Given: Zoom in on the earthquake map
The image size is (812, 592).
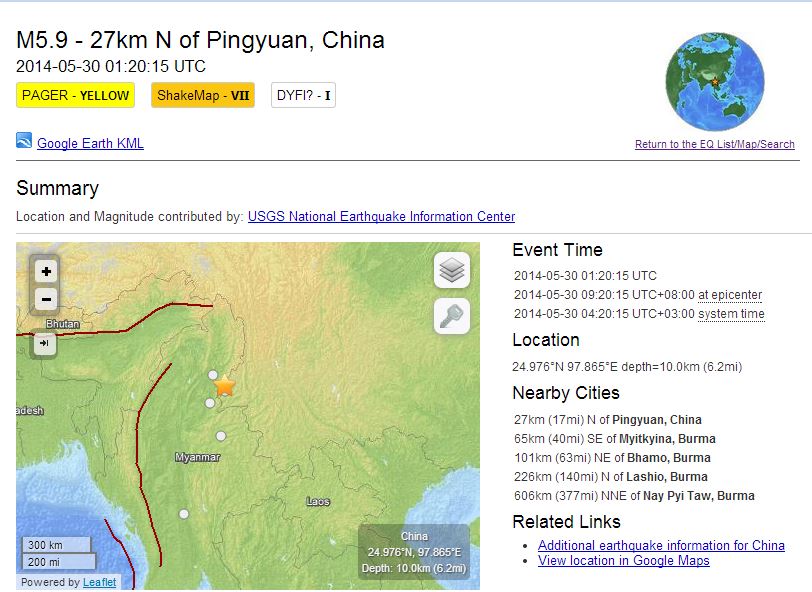Looking at the screenshot, I should click(x=46, y=271).
